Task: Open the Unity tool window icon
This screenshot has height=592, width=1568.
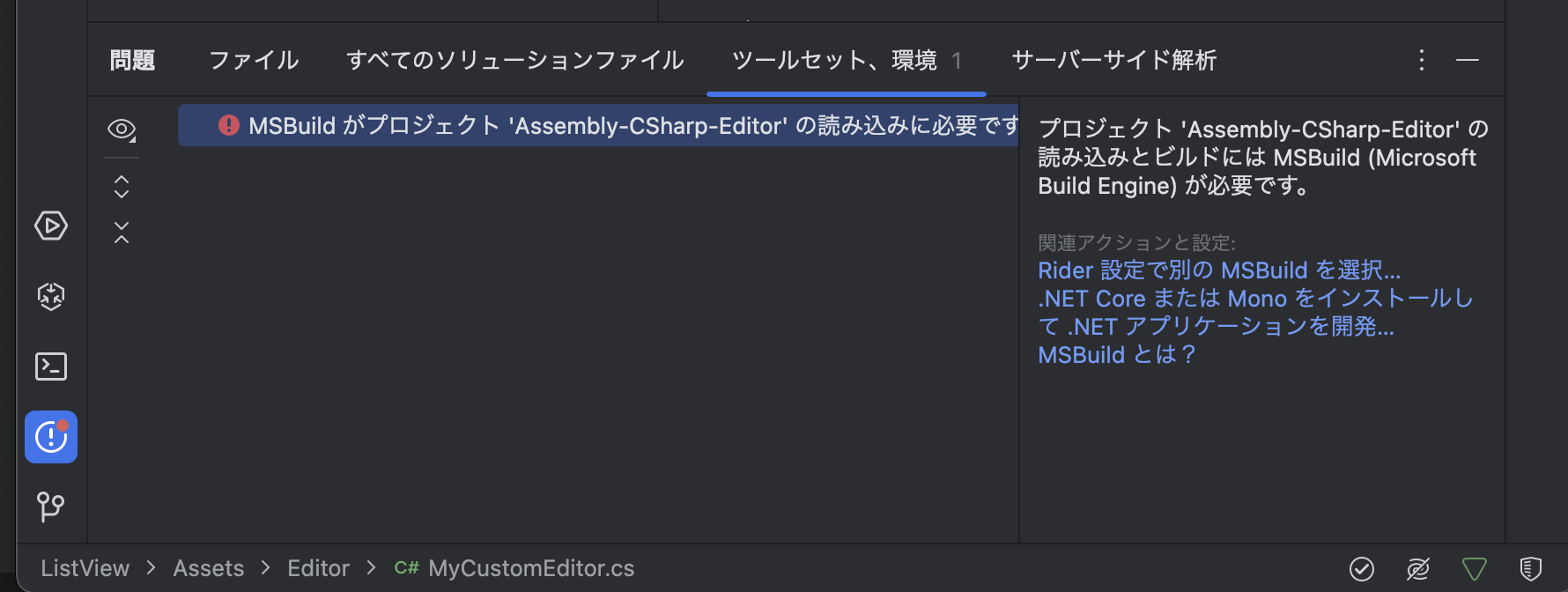Action: tap(51, 296)
